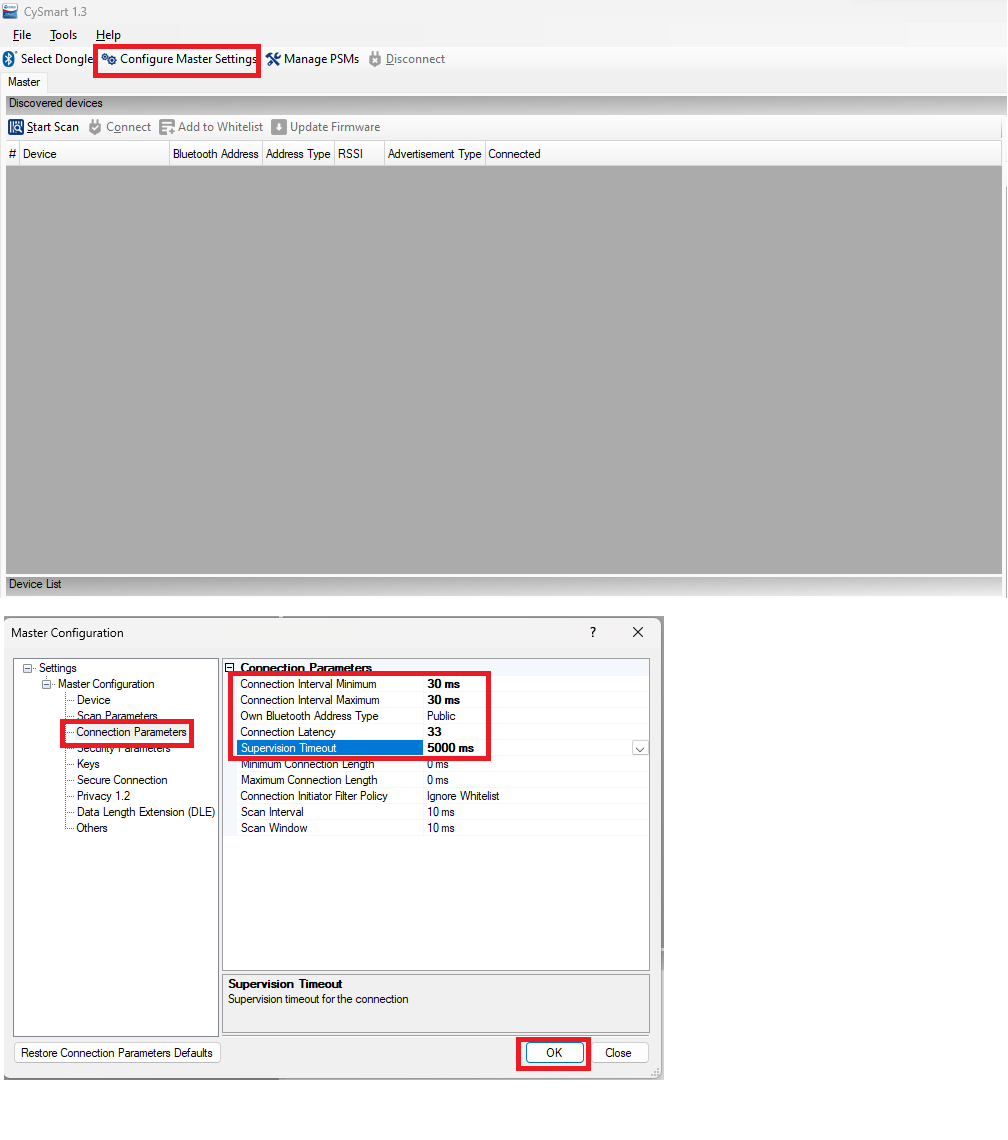Collapse the Connection Parameters property group
This screenshot has height=1140, width=1008.
point(230,667)
